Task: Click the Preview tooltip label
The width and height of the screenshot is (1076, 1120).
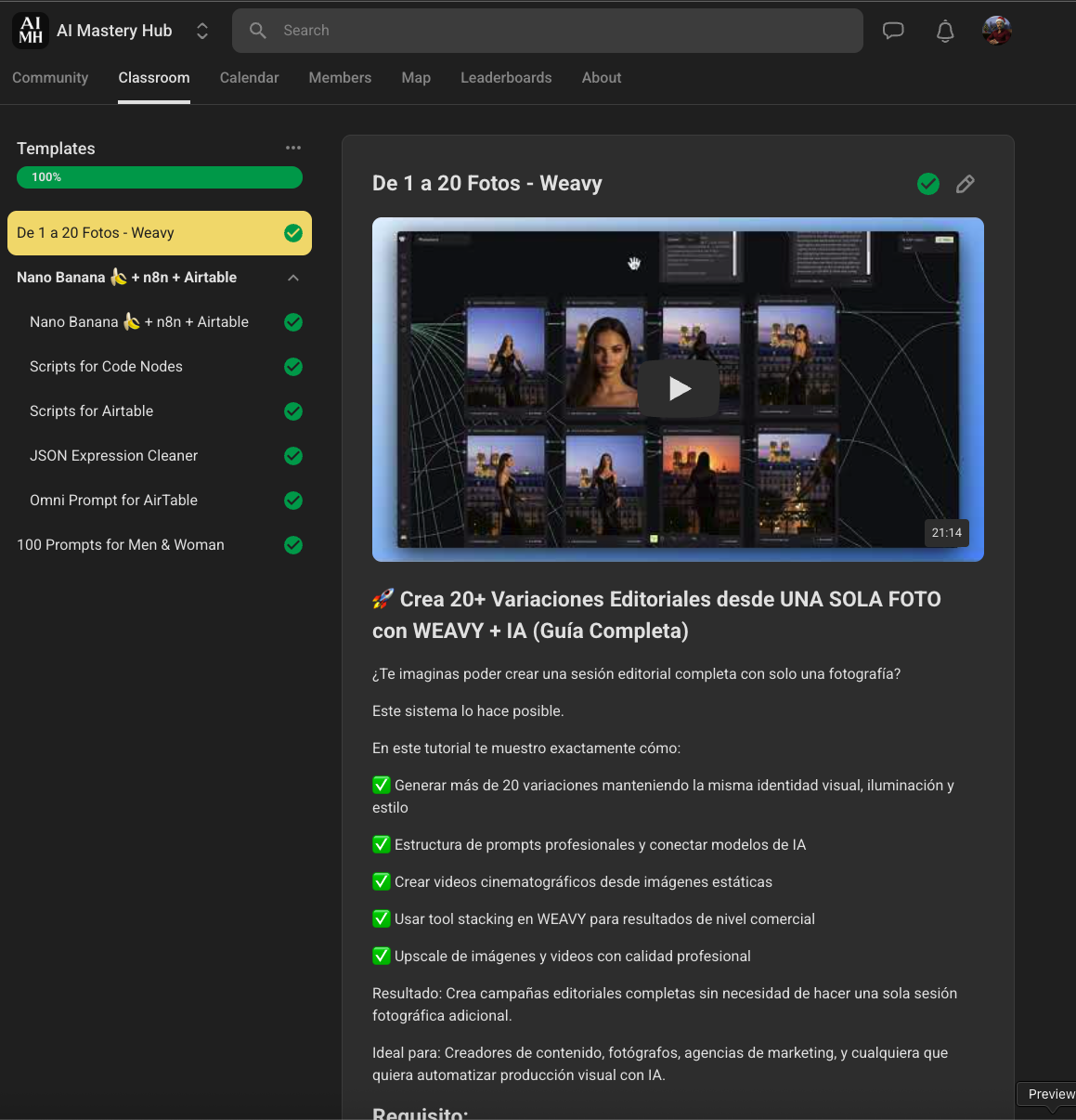Action: click(x=1049, y=1094)
